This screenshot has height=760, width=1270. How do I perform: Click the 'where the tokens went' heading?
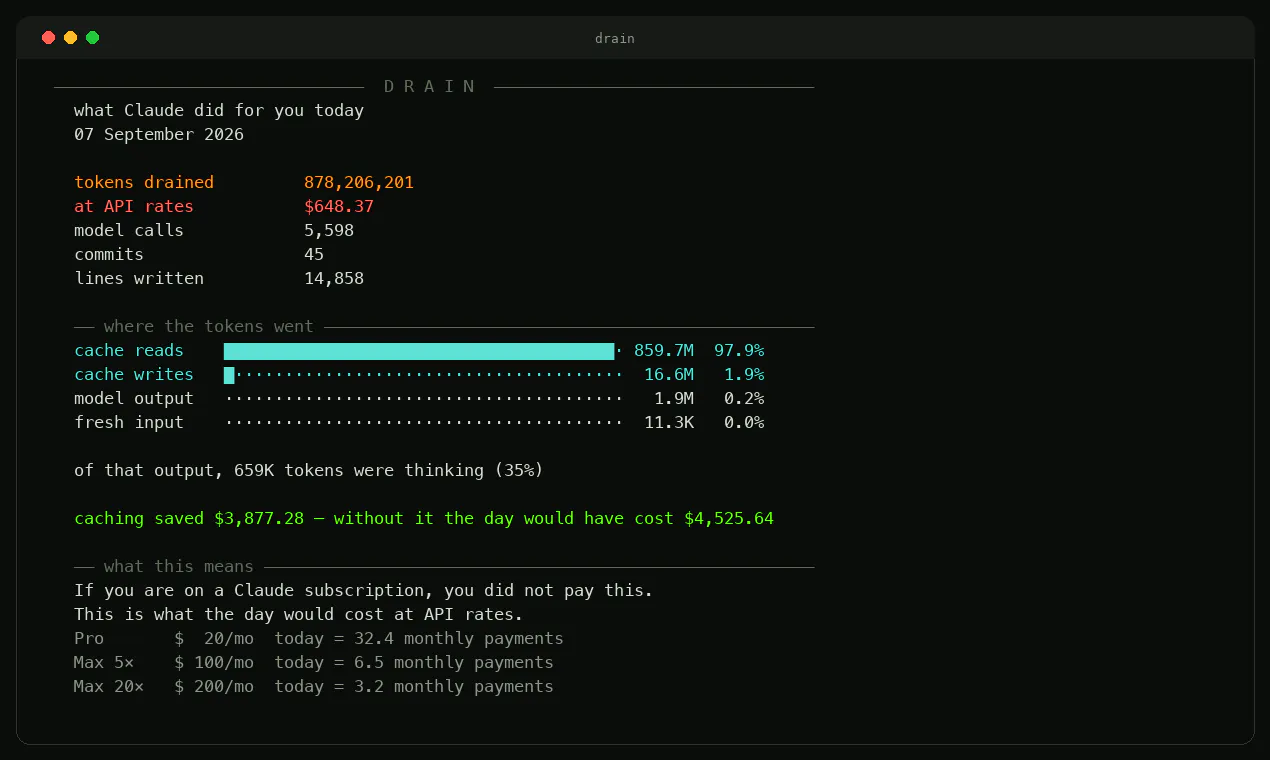coord(209,326)
